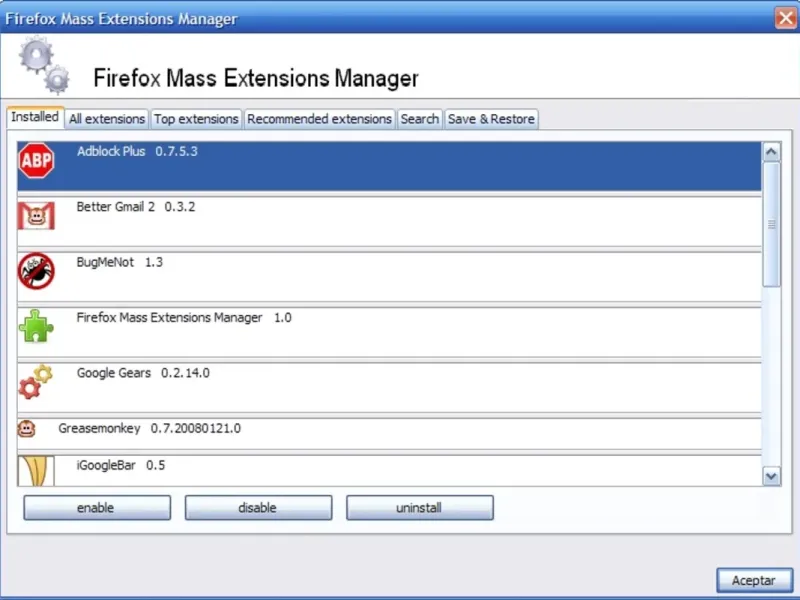Click the extensions list scrollbar thumb
Image resolution: width=800 pixels, height=600 pixels.
[x=771, y=224]
